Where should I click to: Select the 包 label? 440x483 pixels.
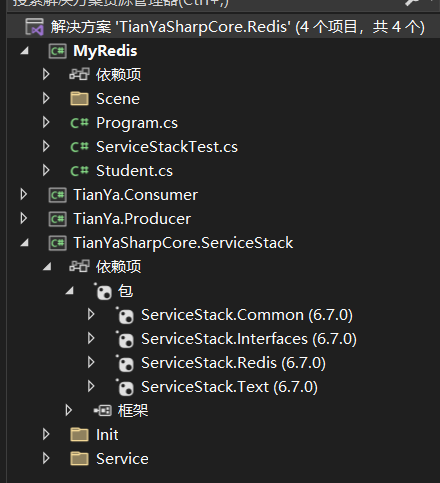point(125,291)
